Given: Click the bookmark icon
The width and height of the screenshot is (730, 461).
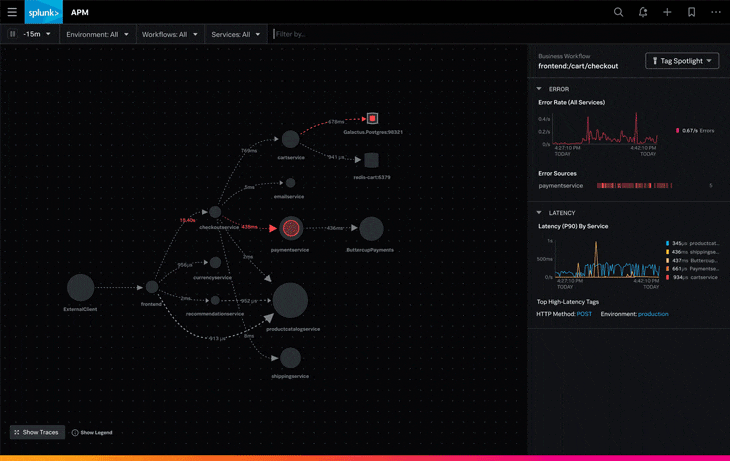Looking at the screenshot, I should pyautogui.click(x=691, y=12).
